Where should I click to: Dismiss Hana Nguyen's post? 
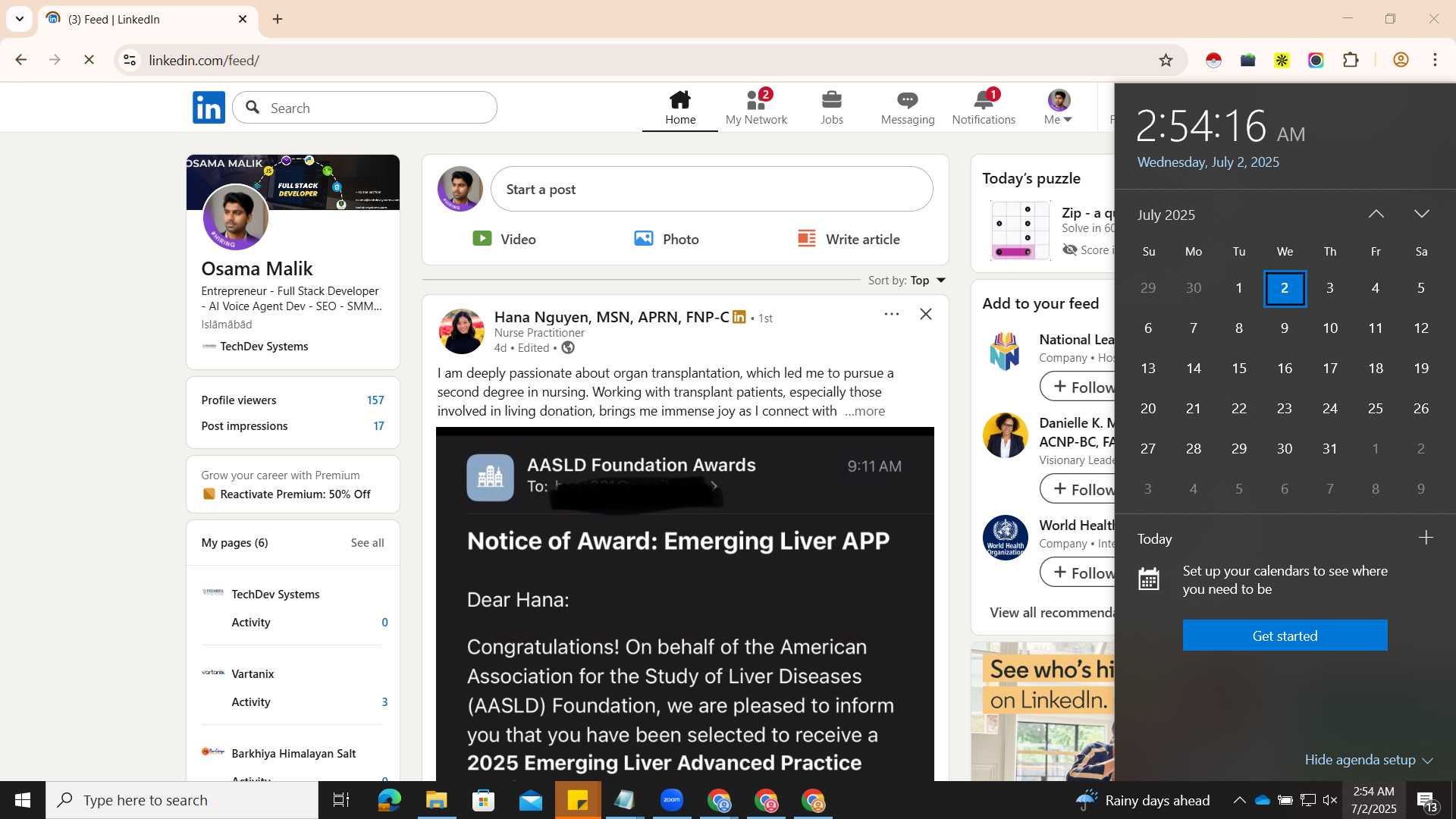926,314
